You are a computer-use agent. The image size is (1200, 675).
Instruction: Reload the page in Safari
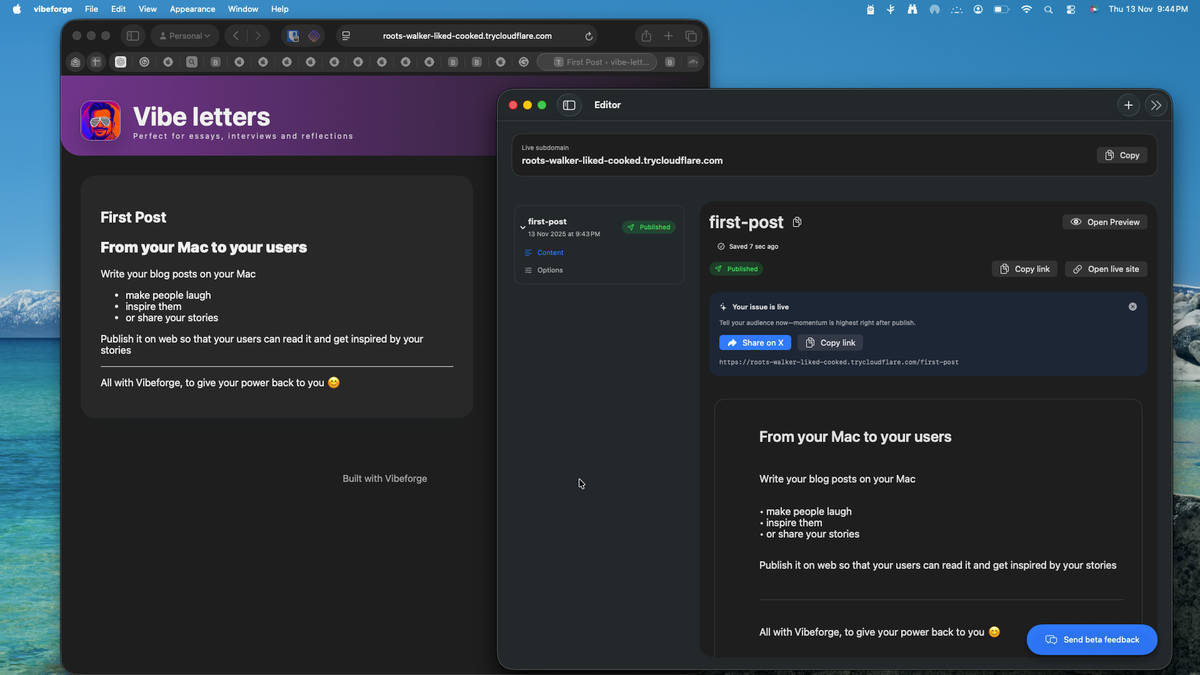589,36
